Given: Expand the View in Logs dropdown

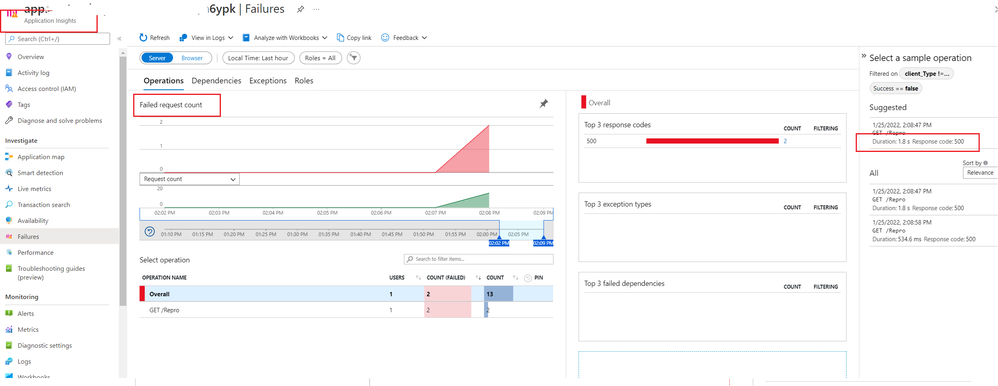Looking at the screenshot, I should point(206,38).
